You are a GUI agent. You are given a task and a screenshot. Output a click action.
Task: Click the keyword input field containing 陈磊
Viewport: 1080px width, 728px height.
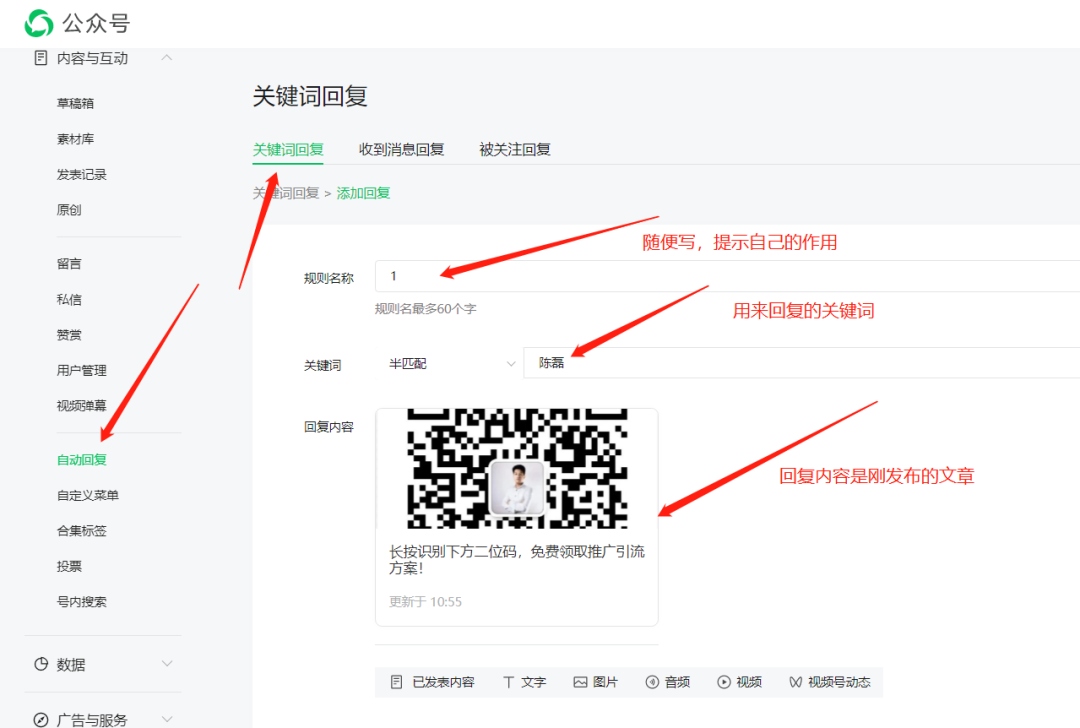click(x=802, y=363)
